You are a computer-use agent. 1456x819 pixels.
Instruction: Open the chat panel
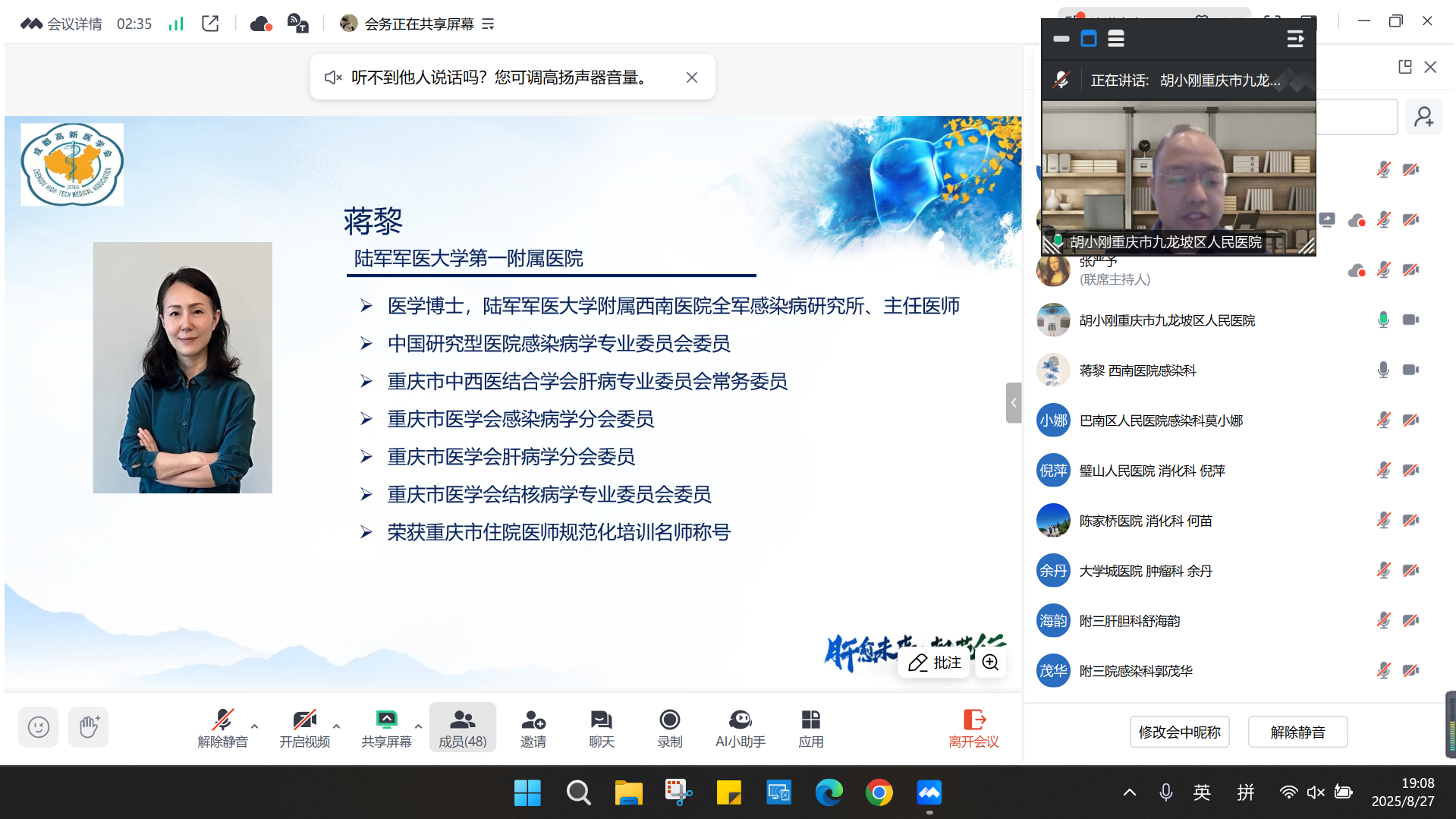[x=600, y=726]
